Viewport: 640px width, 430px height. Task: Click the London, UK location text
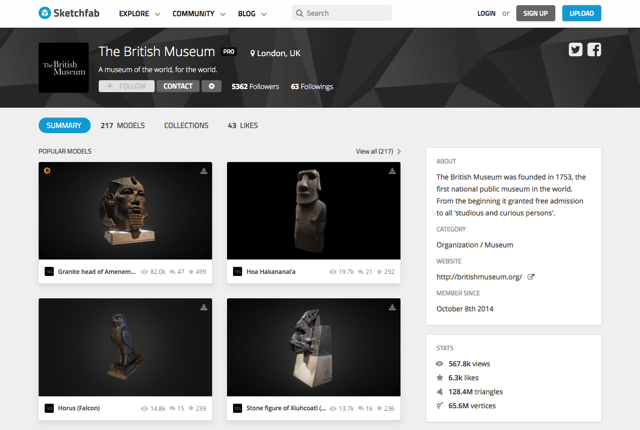(x=279, y=53)
